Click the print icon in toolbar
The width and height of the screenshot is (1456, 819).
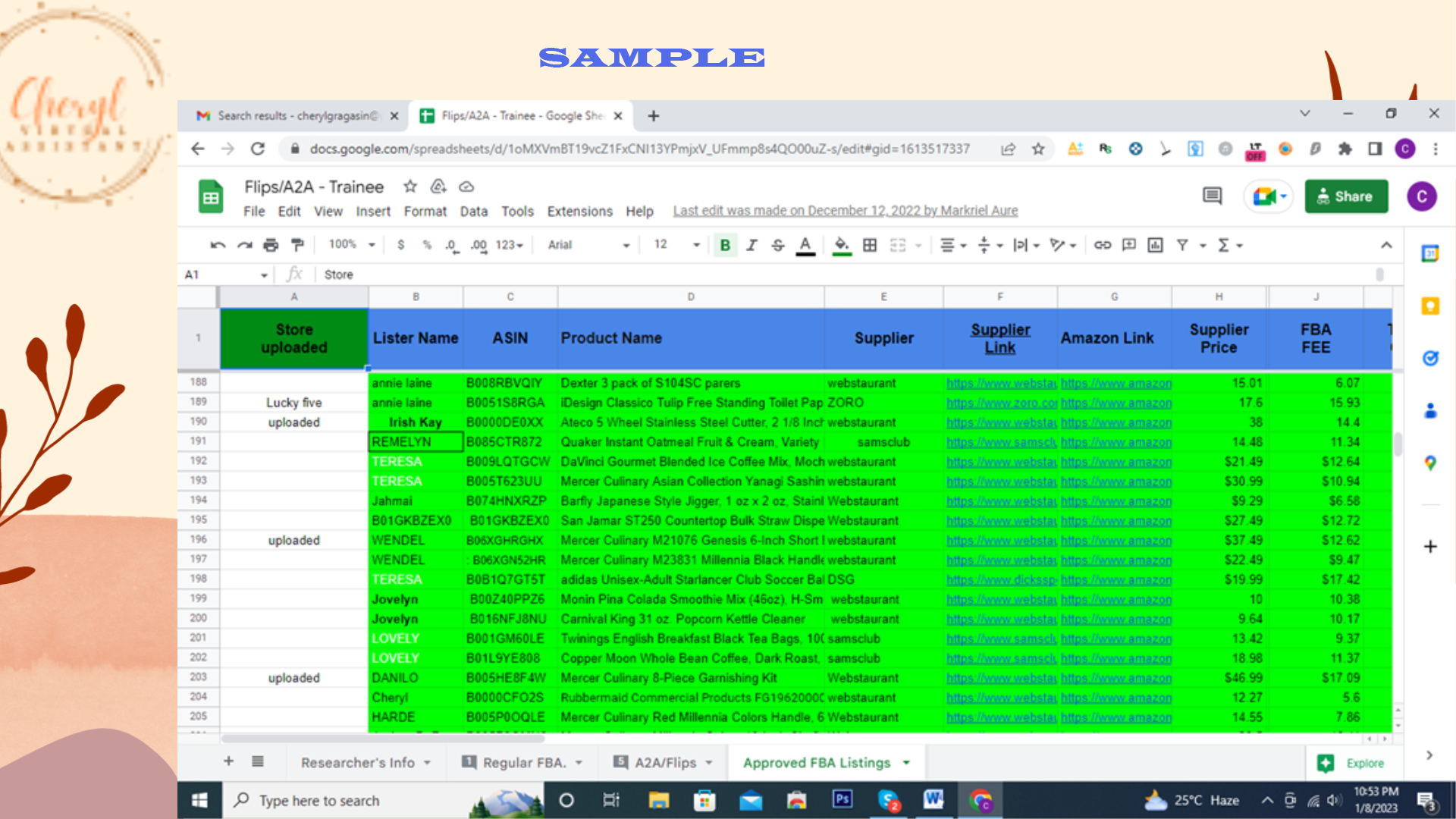coord(271,245)
